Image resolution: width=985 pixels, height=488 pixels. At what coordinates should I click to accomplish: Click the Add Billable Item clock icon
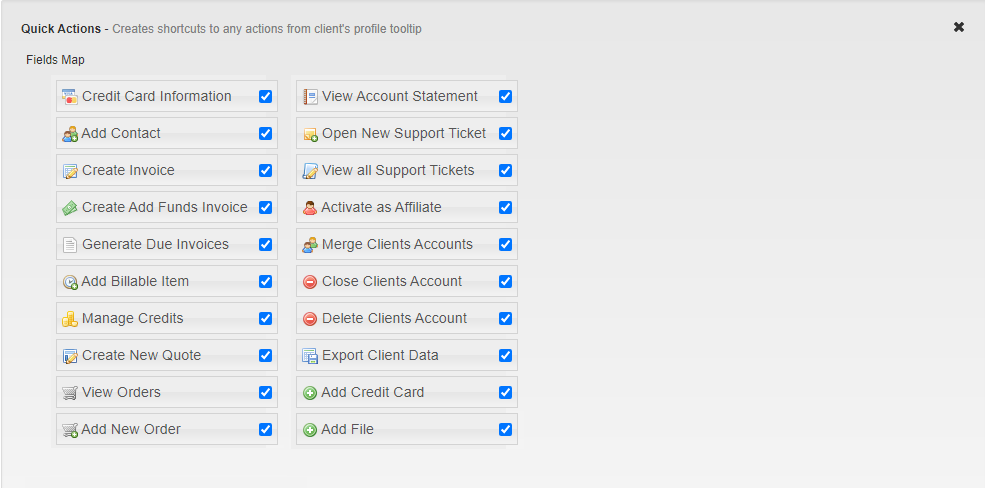coord(70,282)
